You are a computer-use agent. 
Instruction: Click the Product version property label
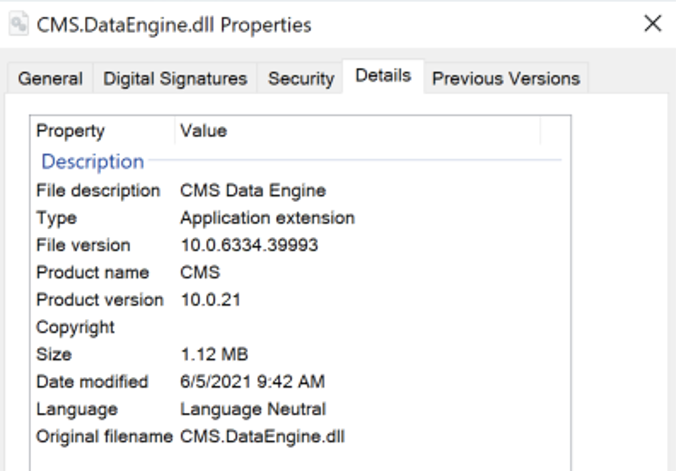pos(100,300)
